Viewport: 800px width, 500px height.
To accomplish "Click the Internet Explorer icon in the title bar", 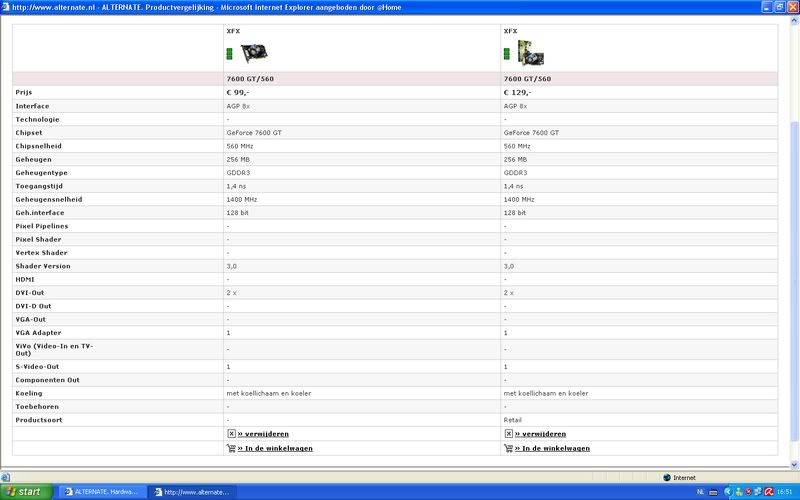I will (5, 7).
